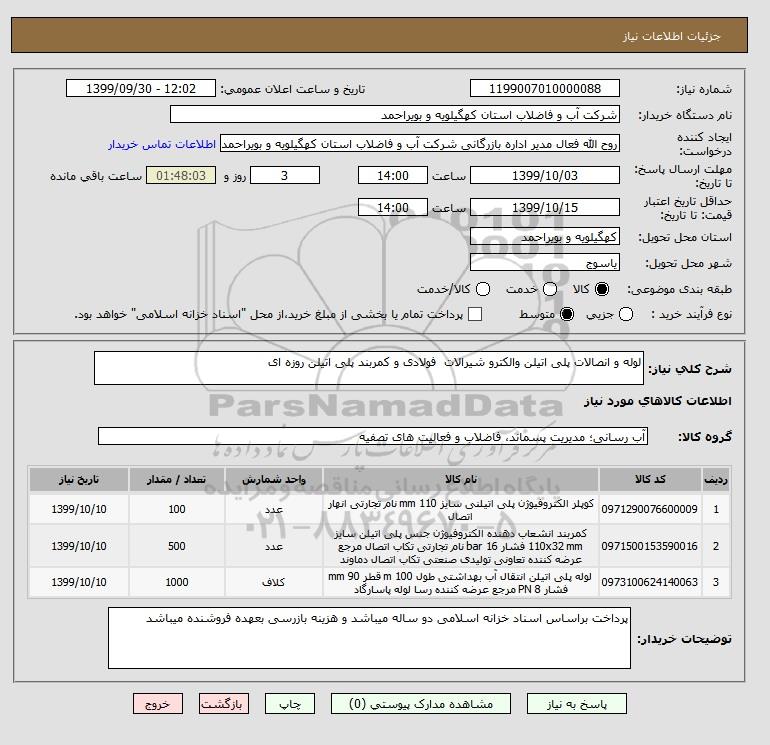Click the شرح کلی نیاز description box
770x745 pixels.
[x=369, y=368]
